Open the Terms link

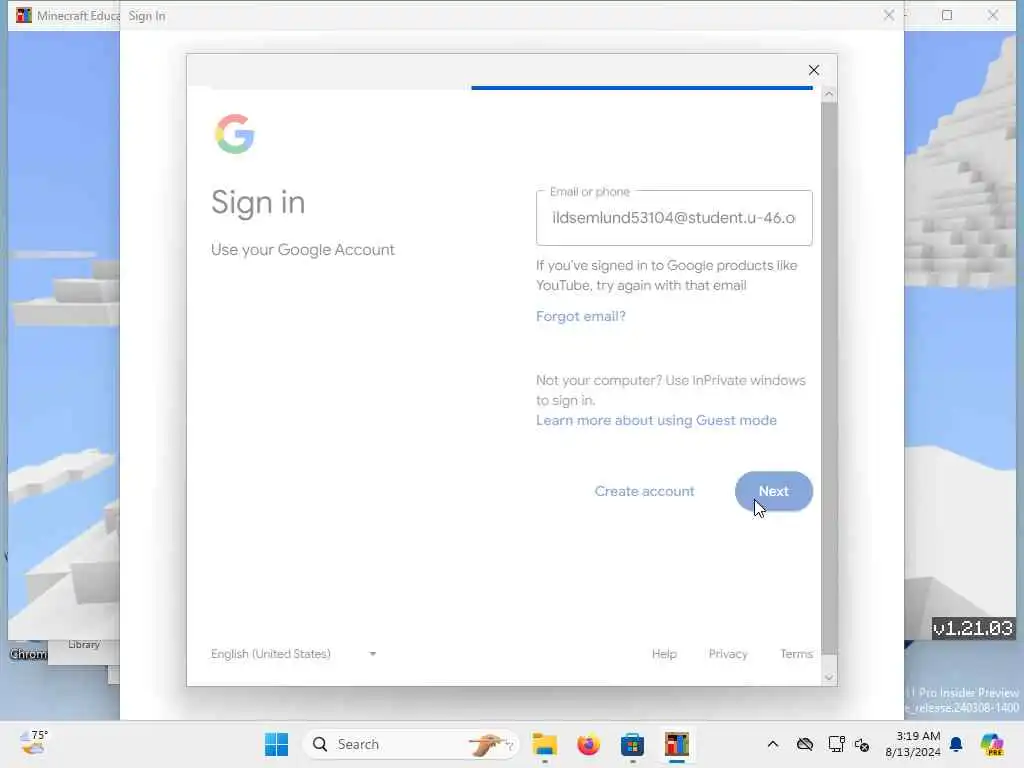click(x=796, y=654)
